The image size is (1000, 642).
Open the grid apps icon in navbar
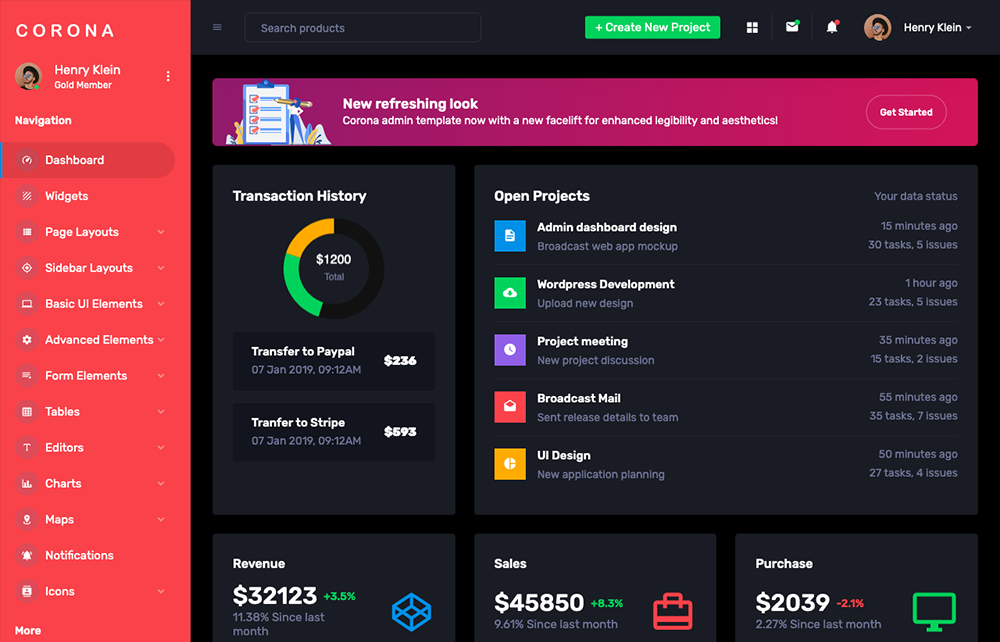(752, 28)
